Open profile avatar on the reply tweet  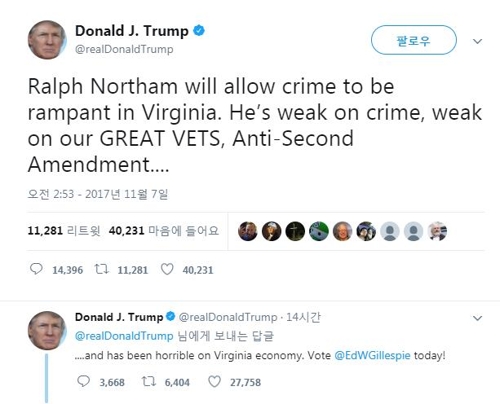tap(47, 331)
